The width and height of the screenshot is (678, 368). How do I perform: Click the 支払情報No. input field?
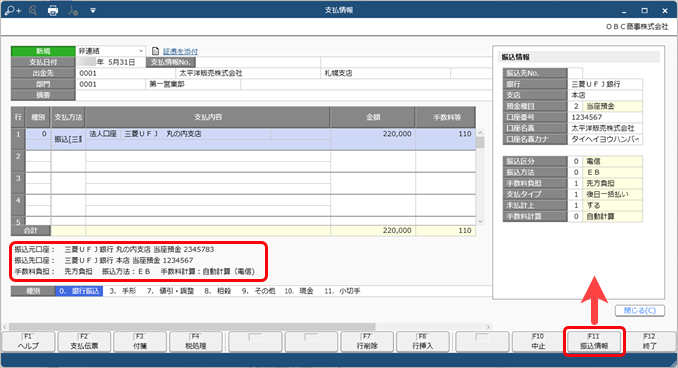[x=258, y=62]
